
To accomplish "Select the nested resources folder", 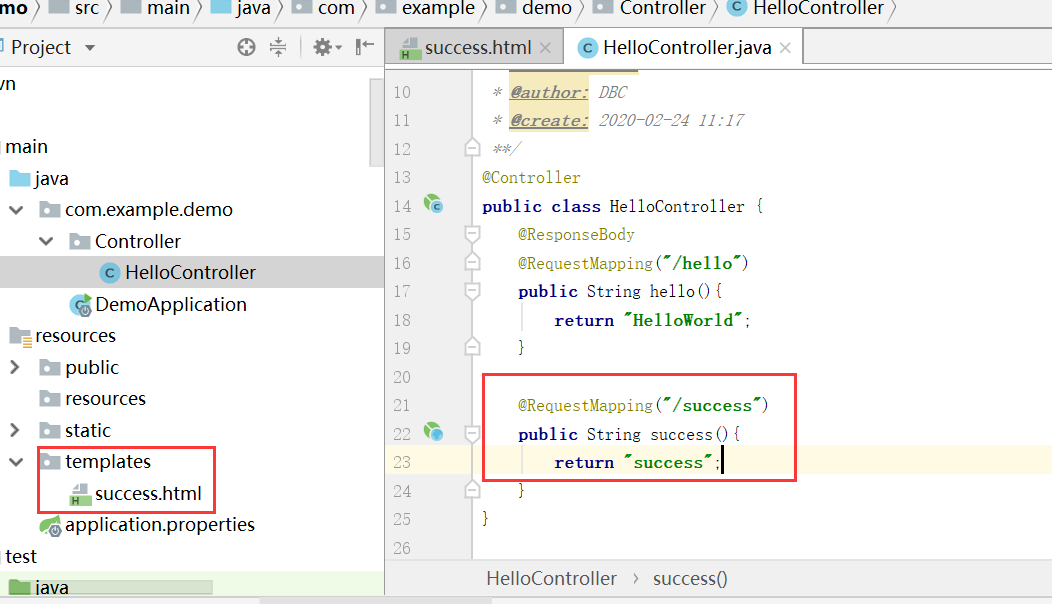I will click(105, 399).
